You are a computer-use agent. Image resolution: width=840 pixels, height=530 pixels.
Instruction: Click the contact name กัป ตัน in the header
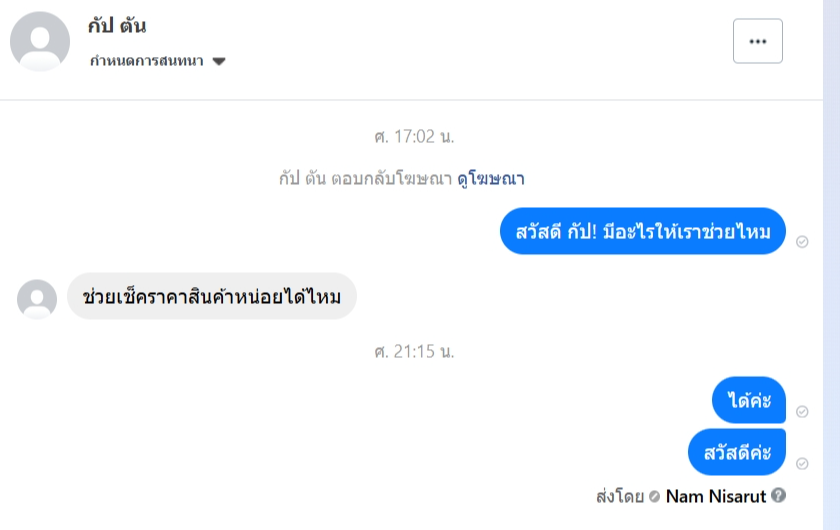[117, 25]
